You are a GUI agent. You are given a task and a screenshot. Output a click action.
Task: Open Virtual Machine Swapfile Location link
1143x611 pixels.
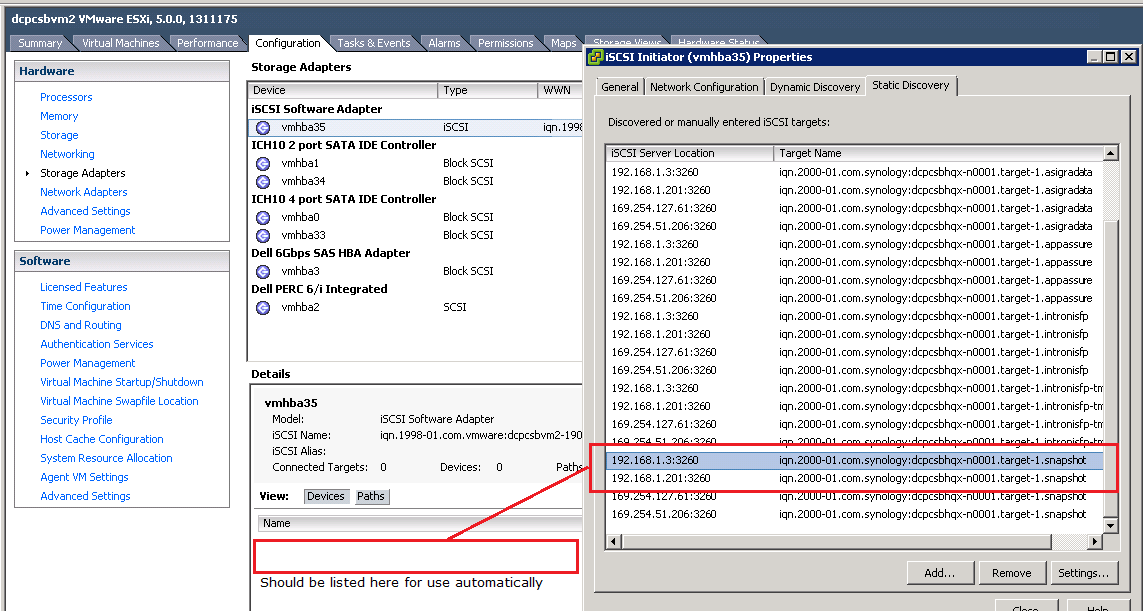coord(120,401)
